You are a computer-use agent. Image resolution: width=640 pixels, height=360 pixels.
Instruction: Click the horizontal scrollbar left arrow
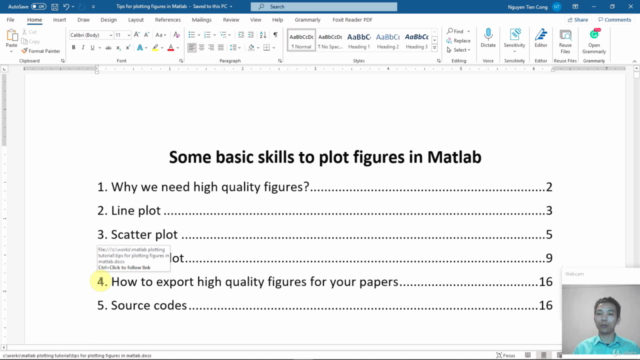(4, 347)
